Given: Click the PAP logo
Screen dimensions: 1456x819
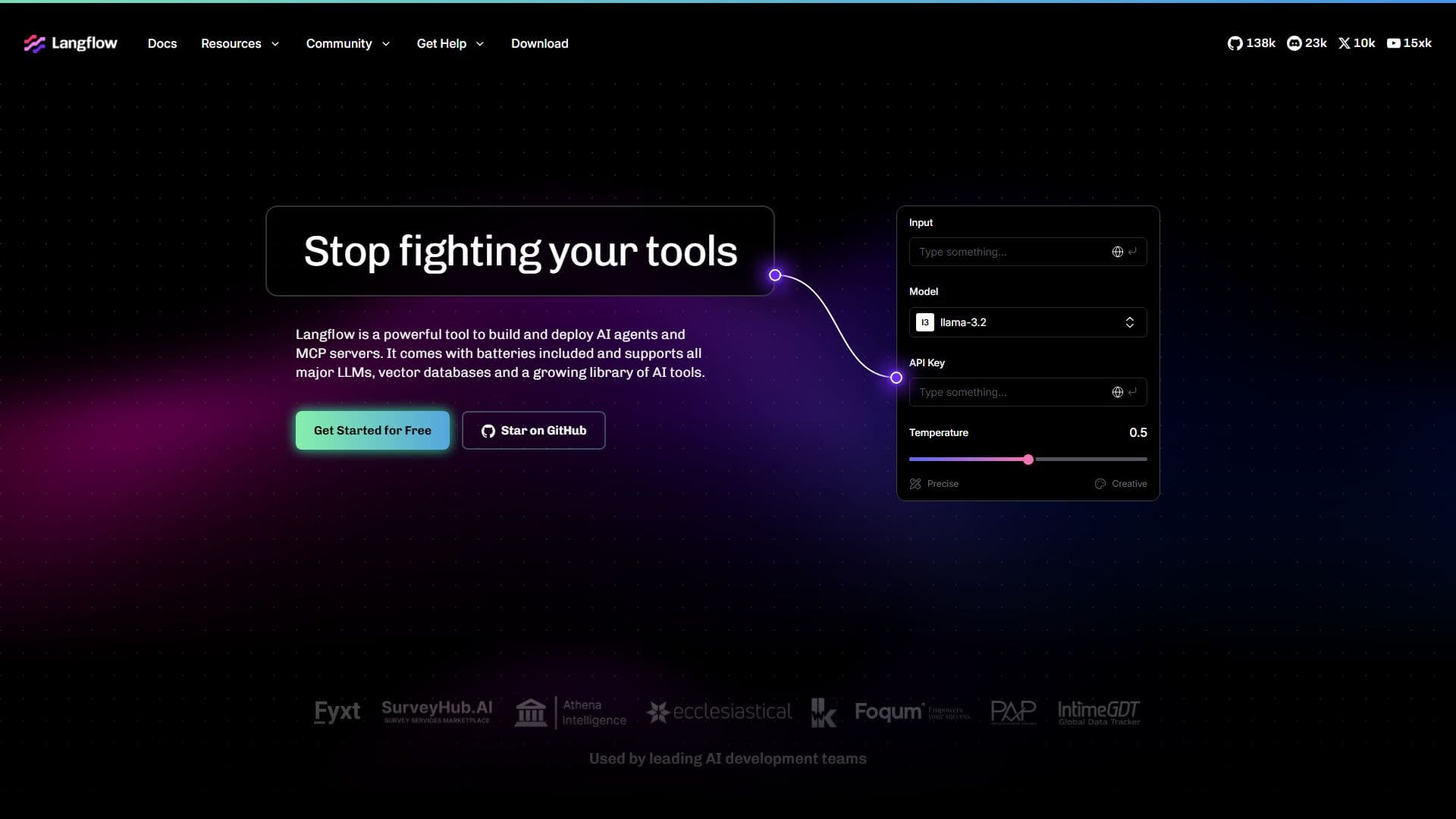Looking at the screenshot, I should click(1013, 711).
